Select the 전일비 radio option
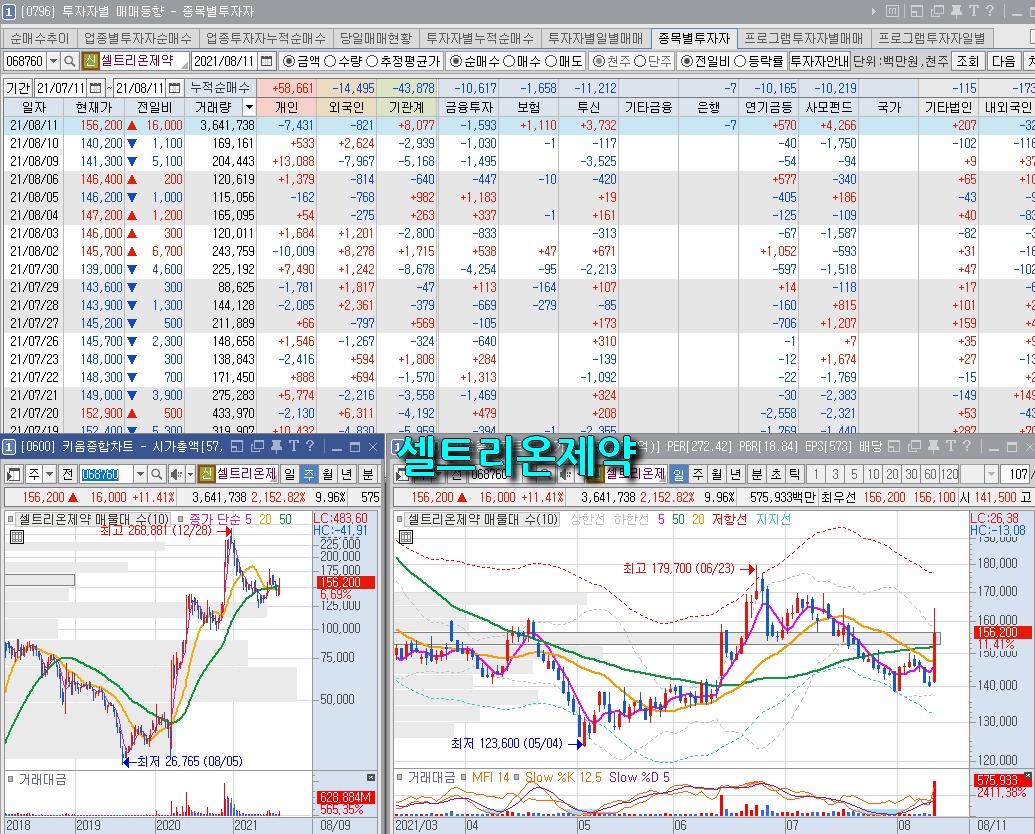 pyautogui.click(x=687, y=61)
